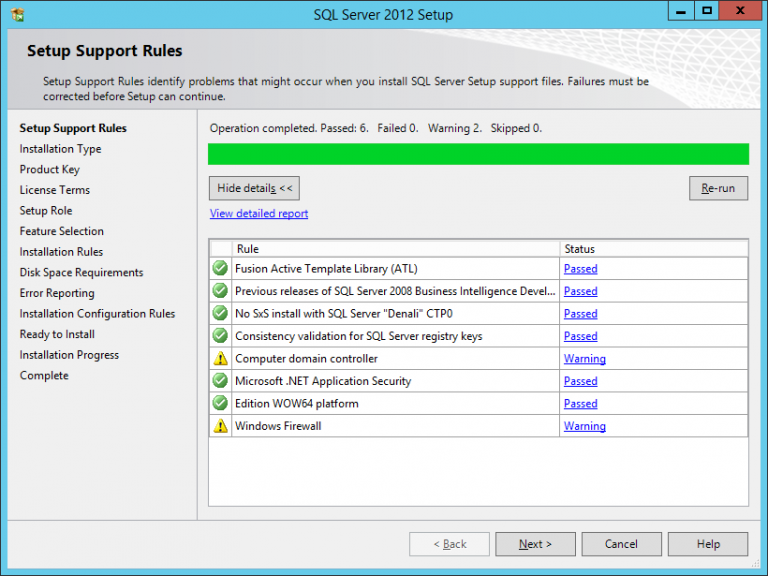Click the check icon for Edition WOW64 platform
Screen dimensions: 768x576
(220, 404)
